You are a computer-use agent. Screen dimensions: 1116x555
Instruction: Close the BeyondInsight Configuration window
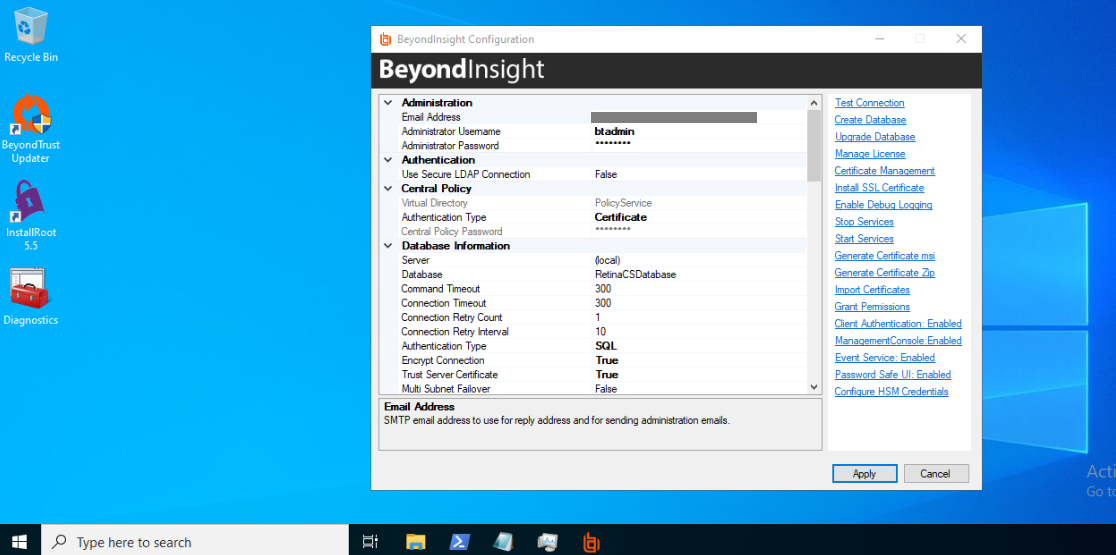(x=961, y=39)
